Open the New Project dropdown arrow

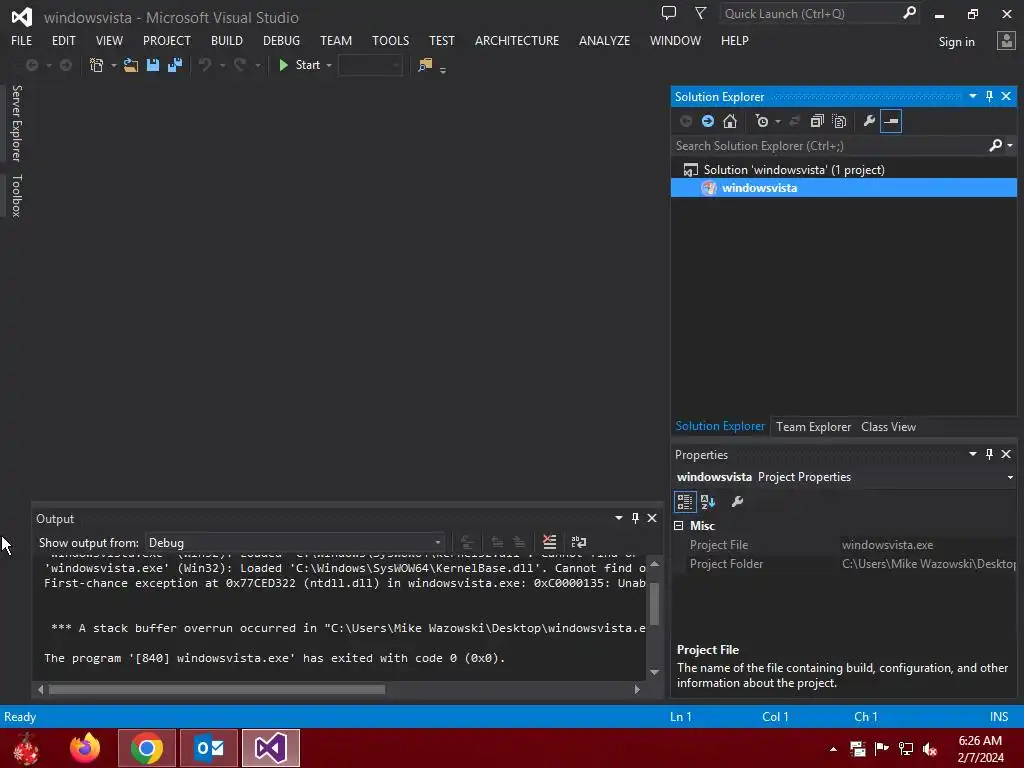pos(114,65)
